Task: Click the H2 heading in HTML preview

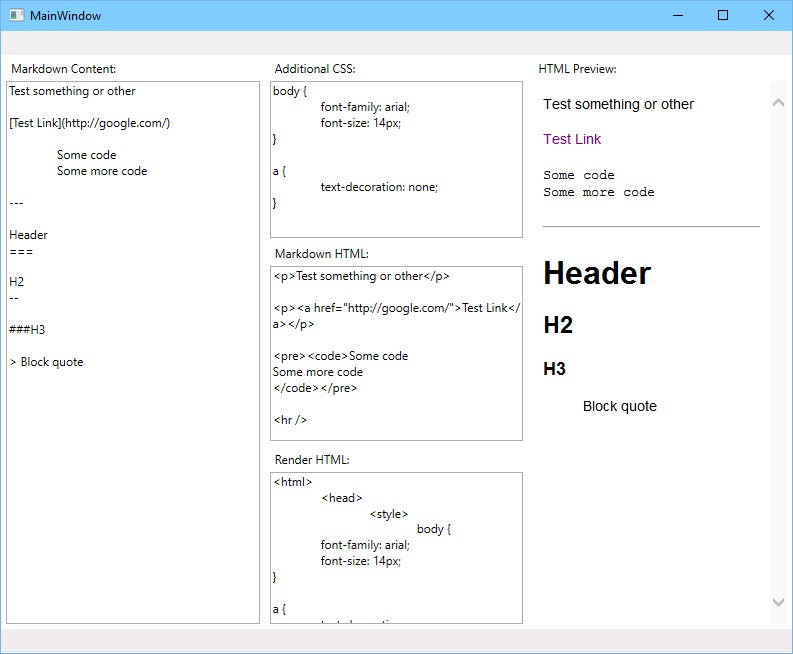Action: [558, 325]
